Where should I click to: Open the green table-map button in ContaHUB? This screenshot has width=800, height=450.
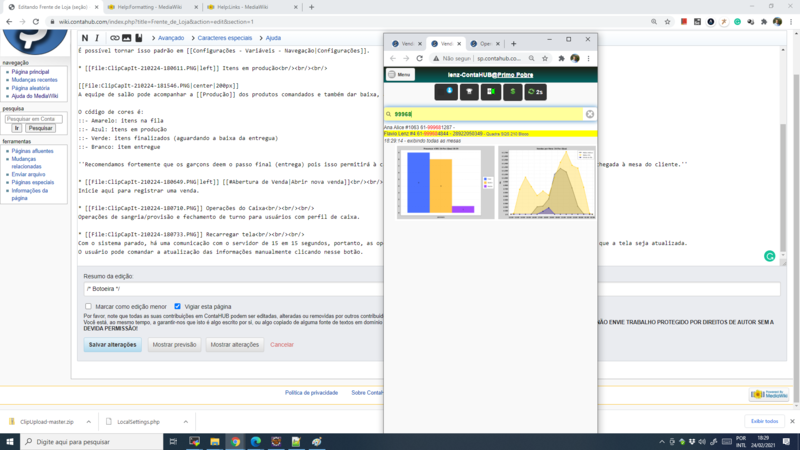(491, 92)
